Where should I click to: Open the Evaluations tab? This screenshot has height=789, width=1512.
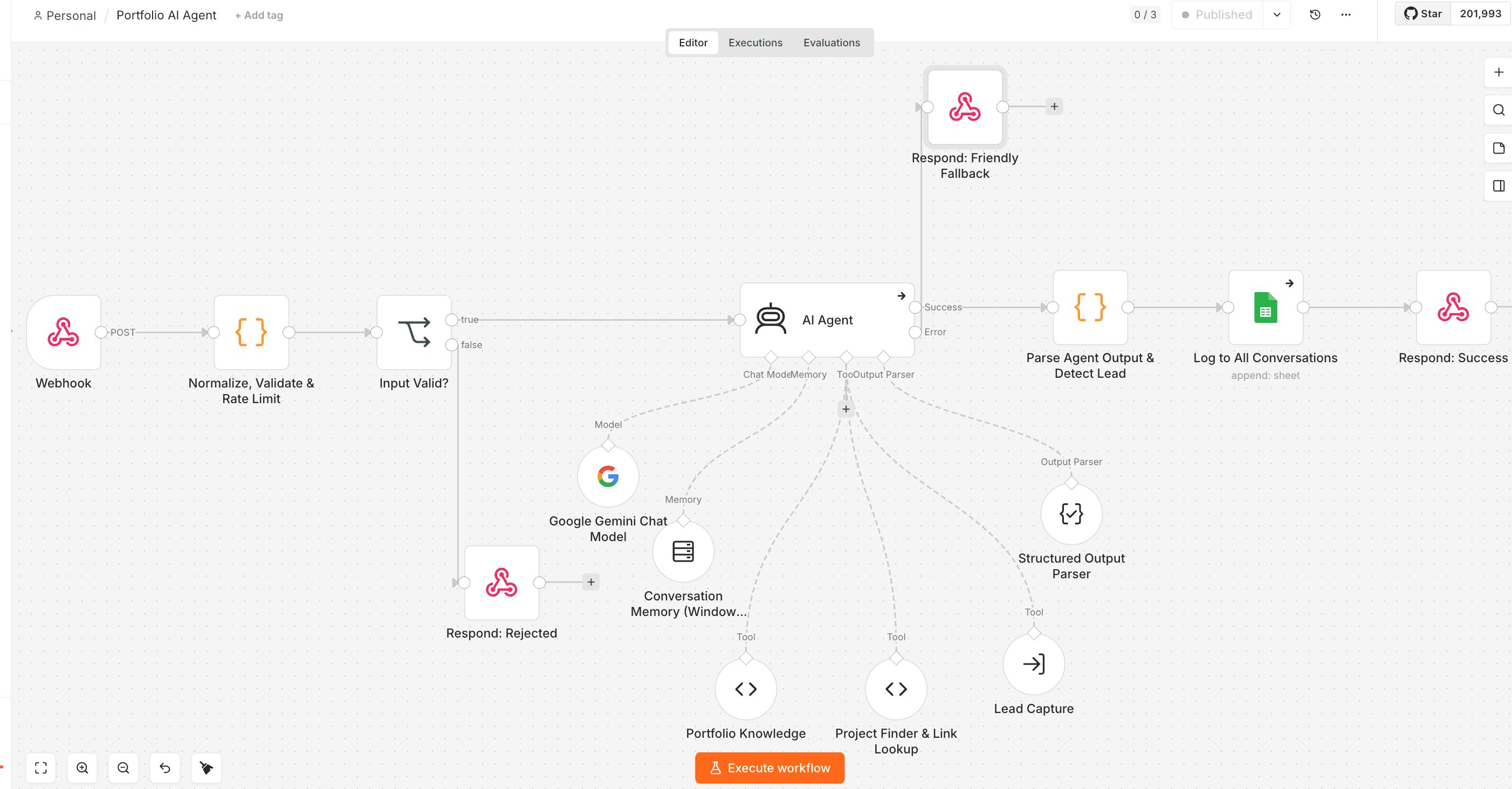click(831, 43)
